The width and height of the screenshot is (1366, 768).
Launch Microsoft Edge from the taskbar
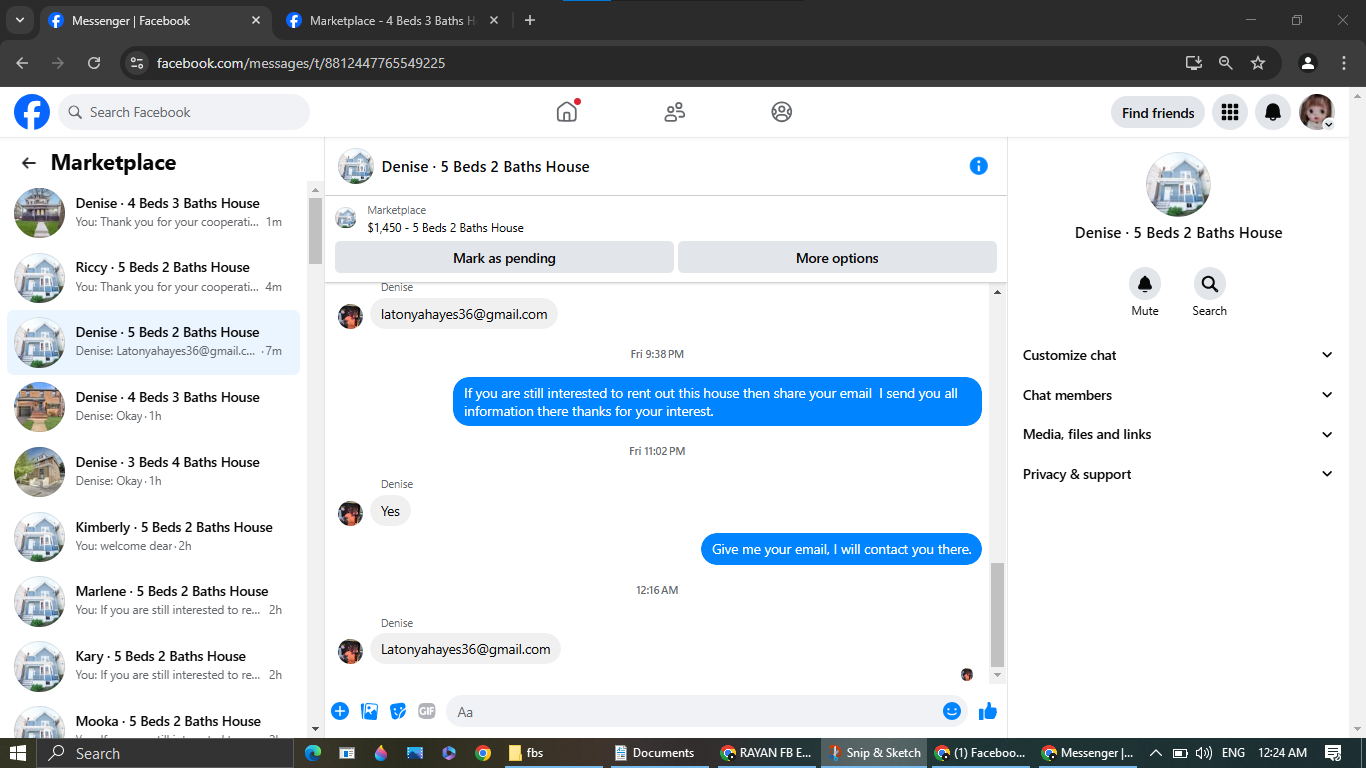point(313,753)
